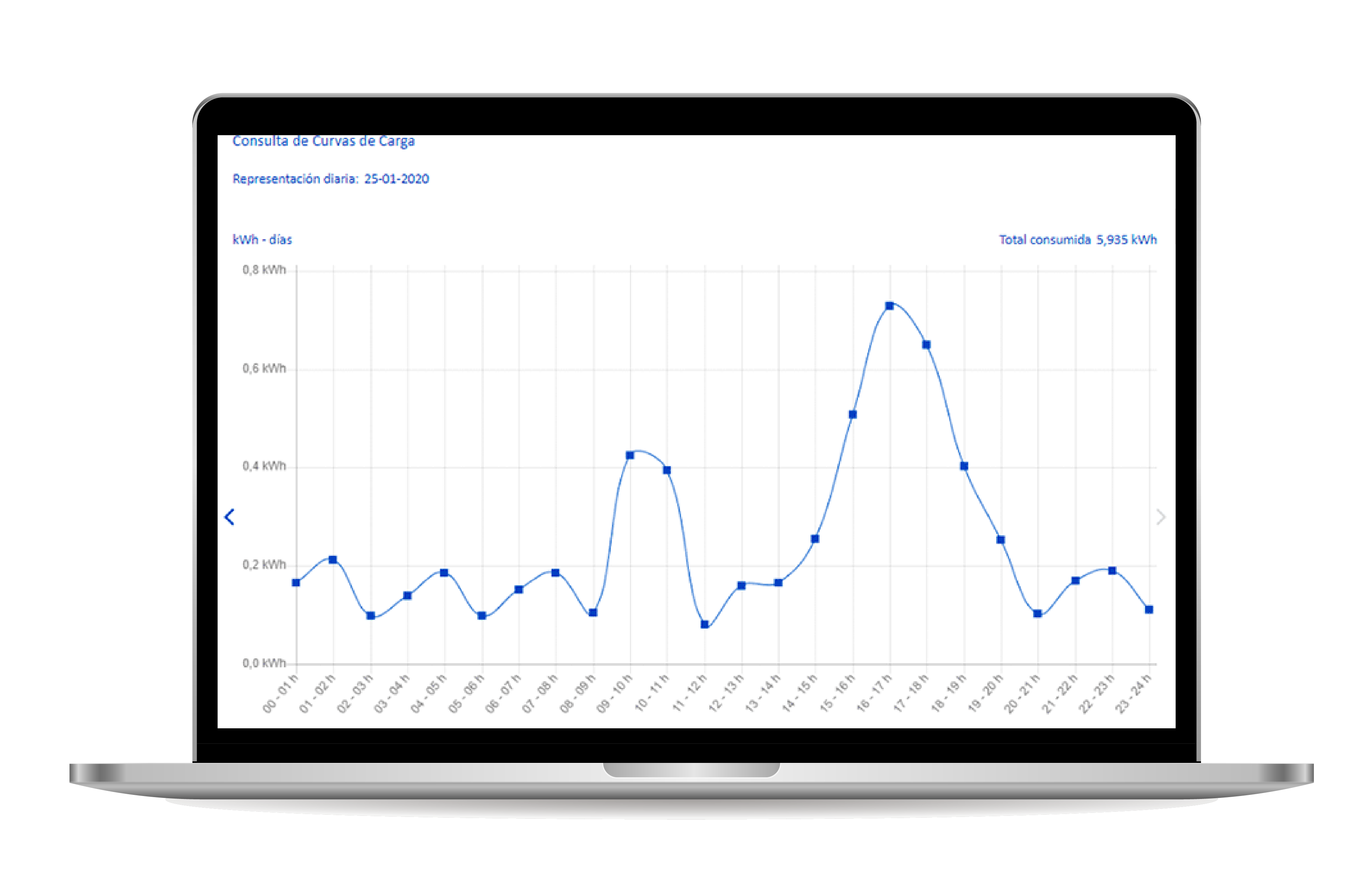Click the Representación diaria date 25-01-2020
The width and height of the screenshot is (1372, 892).
coord(396,180)
